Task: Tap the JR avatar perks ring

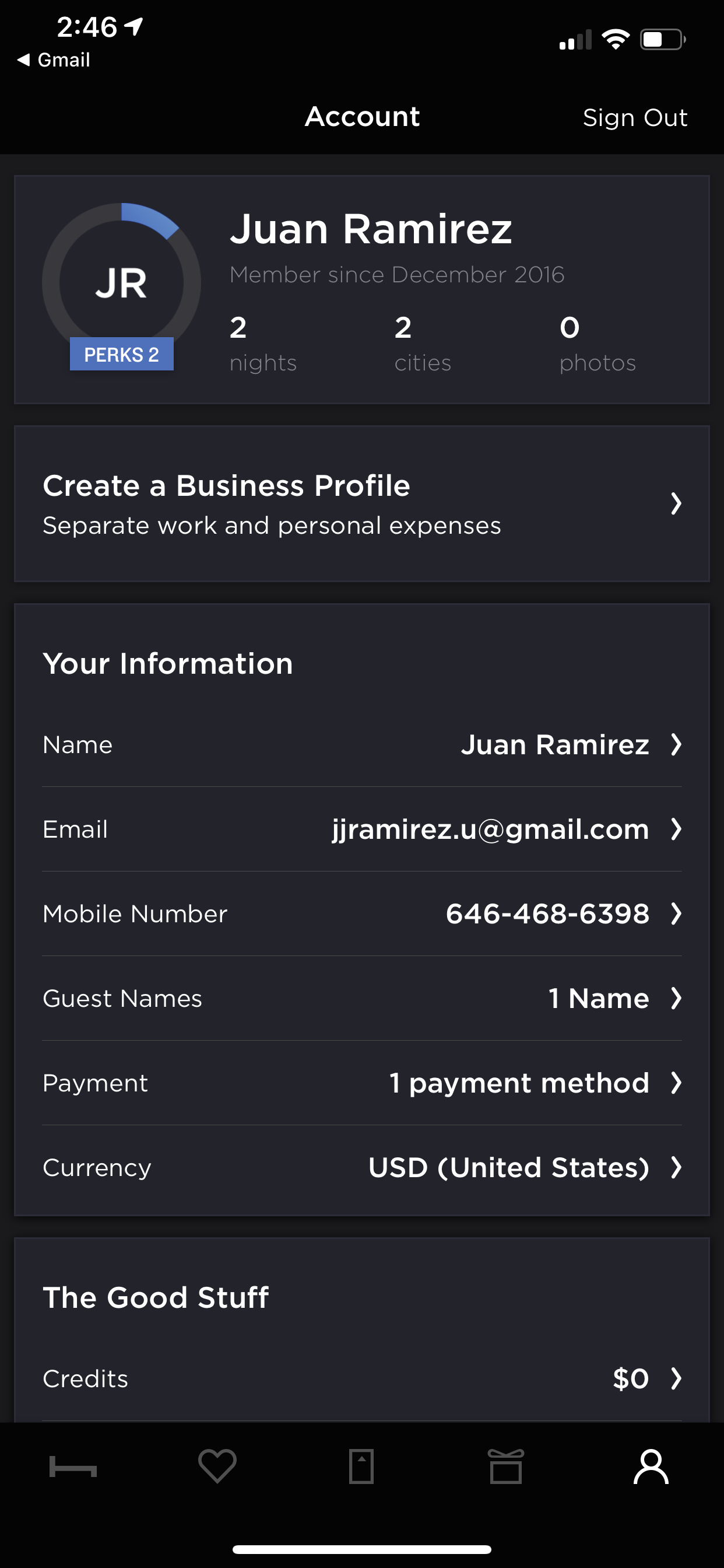Action: point(121,283)
